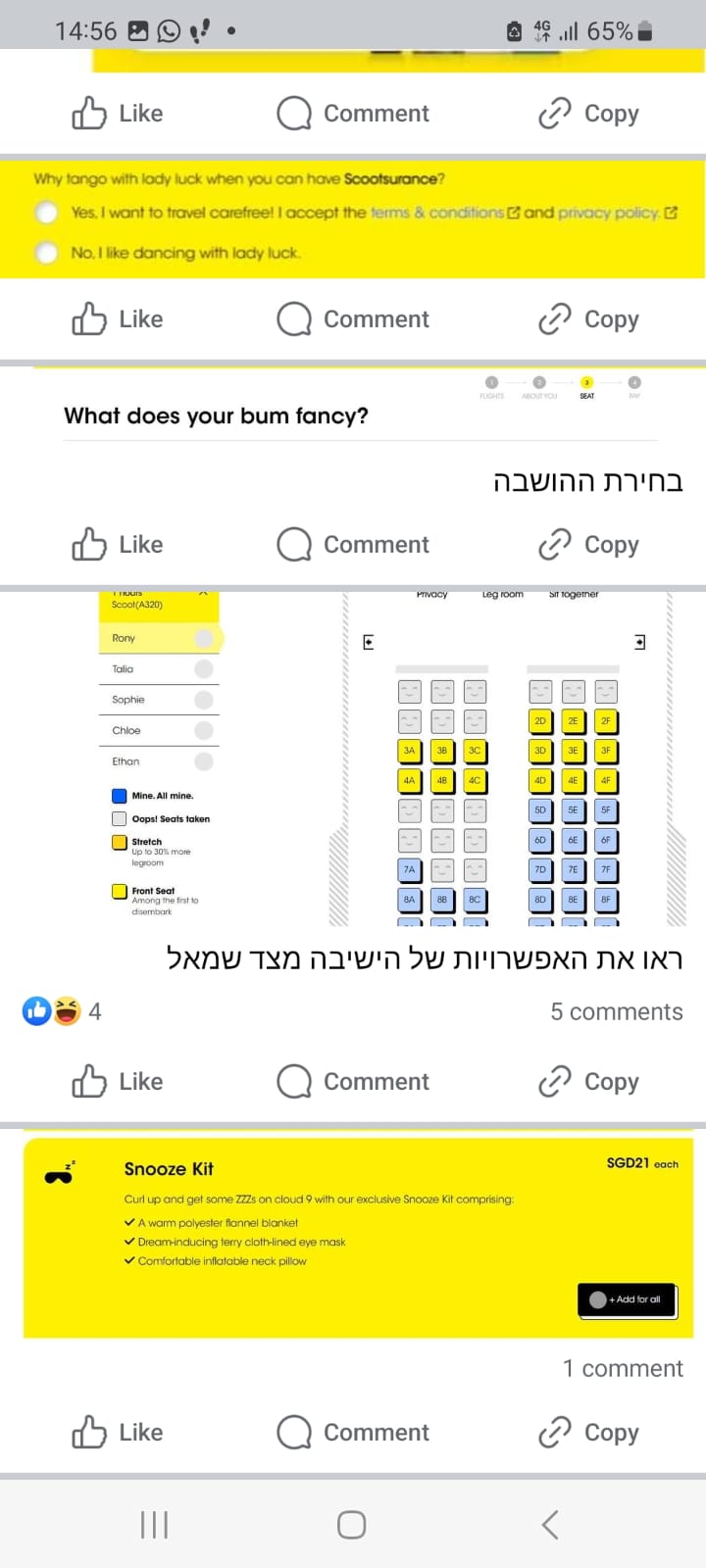
Task: Tap the right exit door icon on the seat map
Action: (639, 641)
